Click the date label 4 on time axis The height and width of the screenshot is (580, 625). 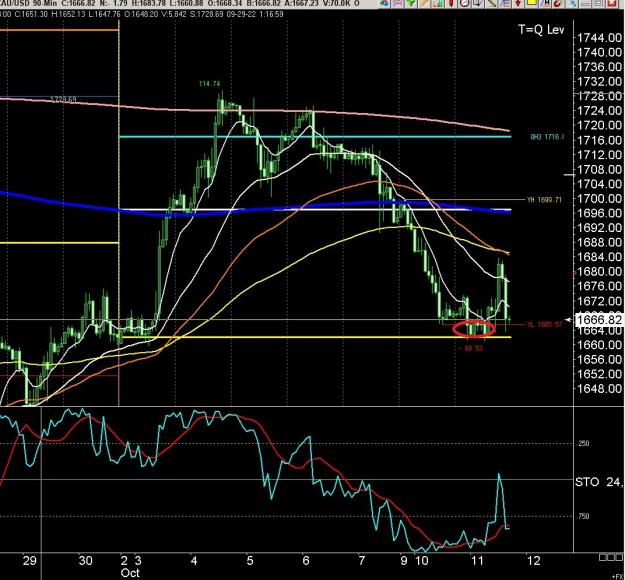click(x=194, y=561)
